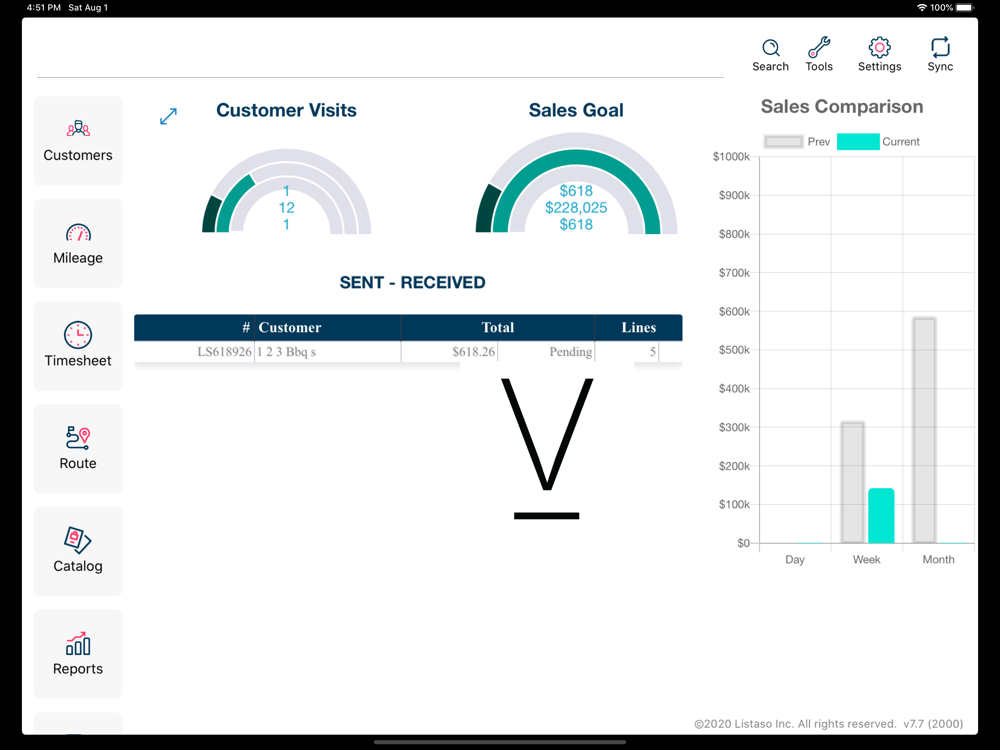Screen dimensions: 1000x750
Task: Open the Mileage gauge tile
Action: [x=78, y=244]
